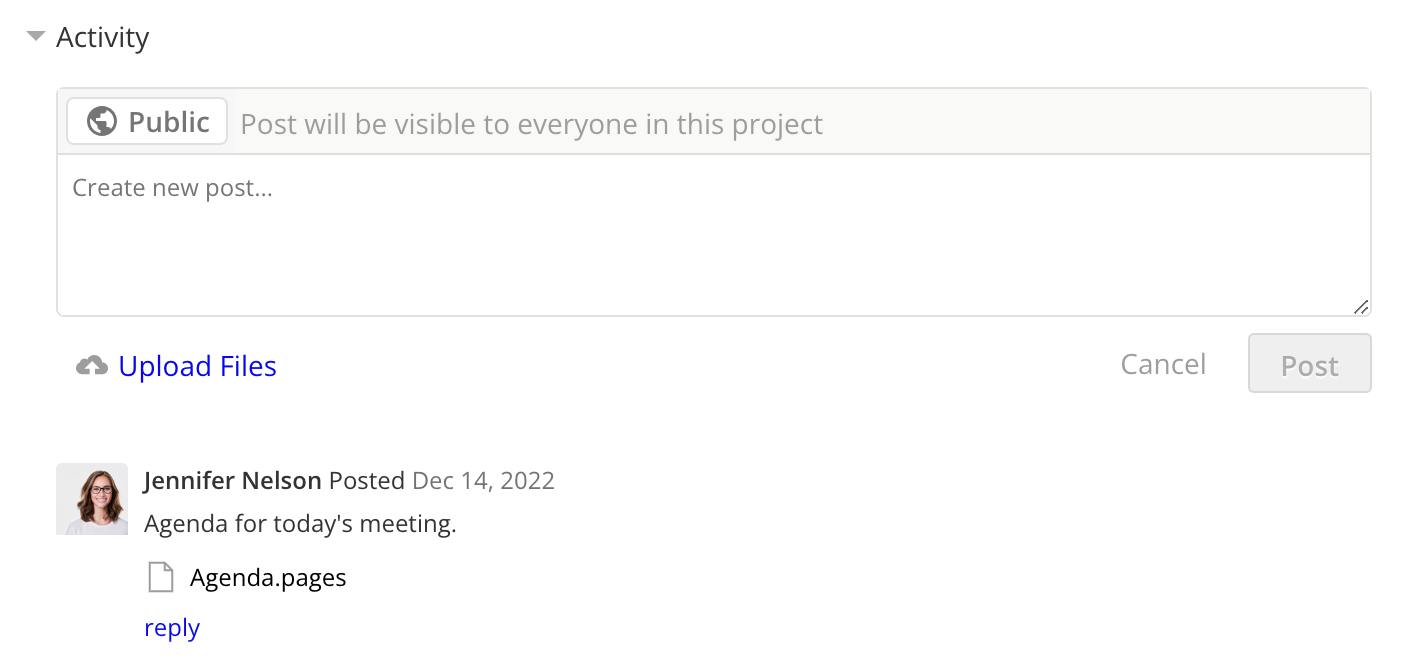
Task: Click the text area resize handle
Action: click(x=1360, y=306)
